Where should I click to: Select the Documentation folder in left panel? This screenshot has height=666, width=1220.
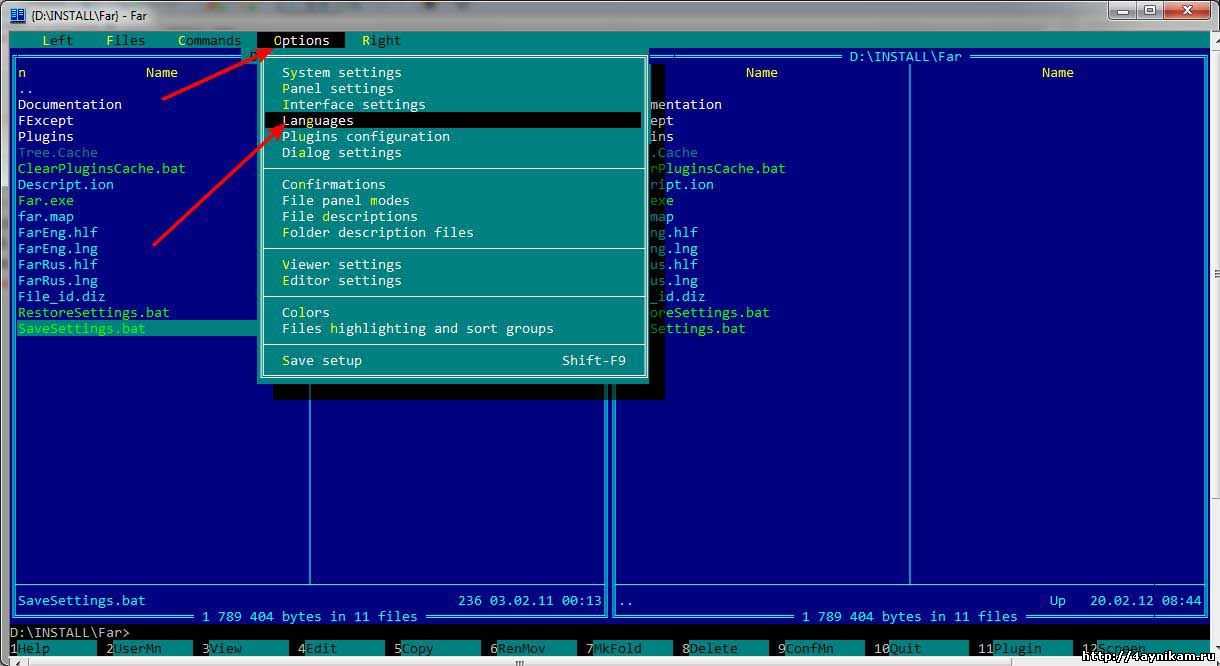tap(70, 105)
